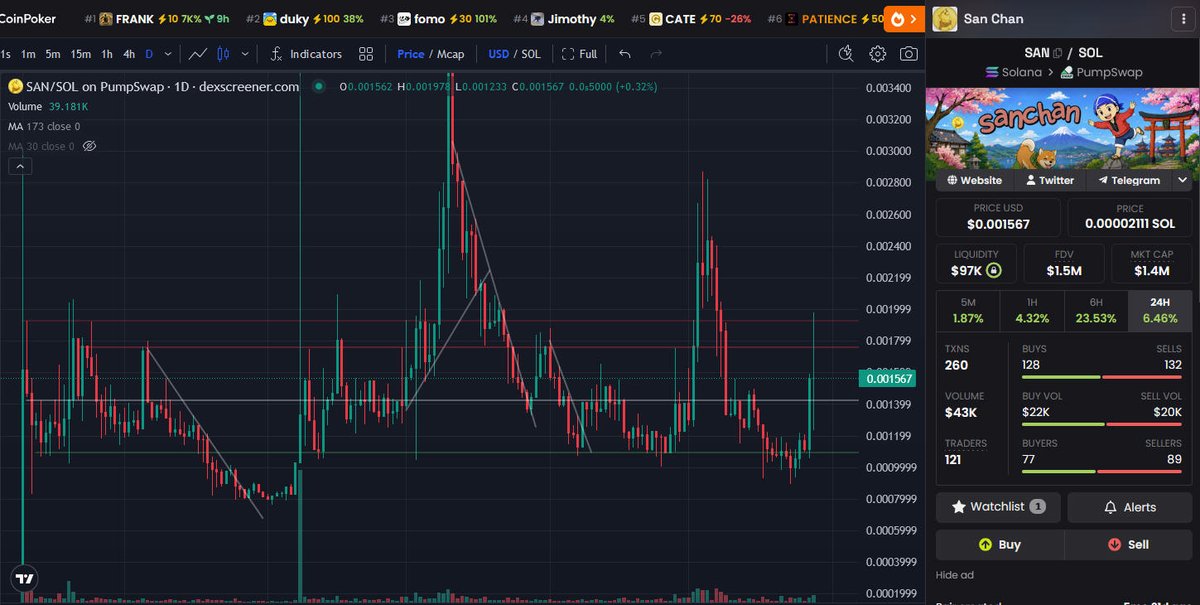Viewport: 1200px width, 605px height.
Task: Select the 15m timeframe
Action: (x=81, y=54)
